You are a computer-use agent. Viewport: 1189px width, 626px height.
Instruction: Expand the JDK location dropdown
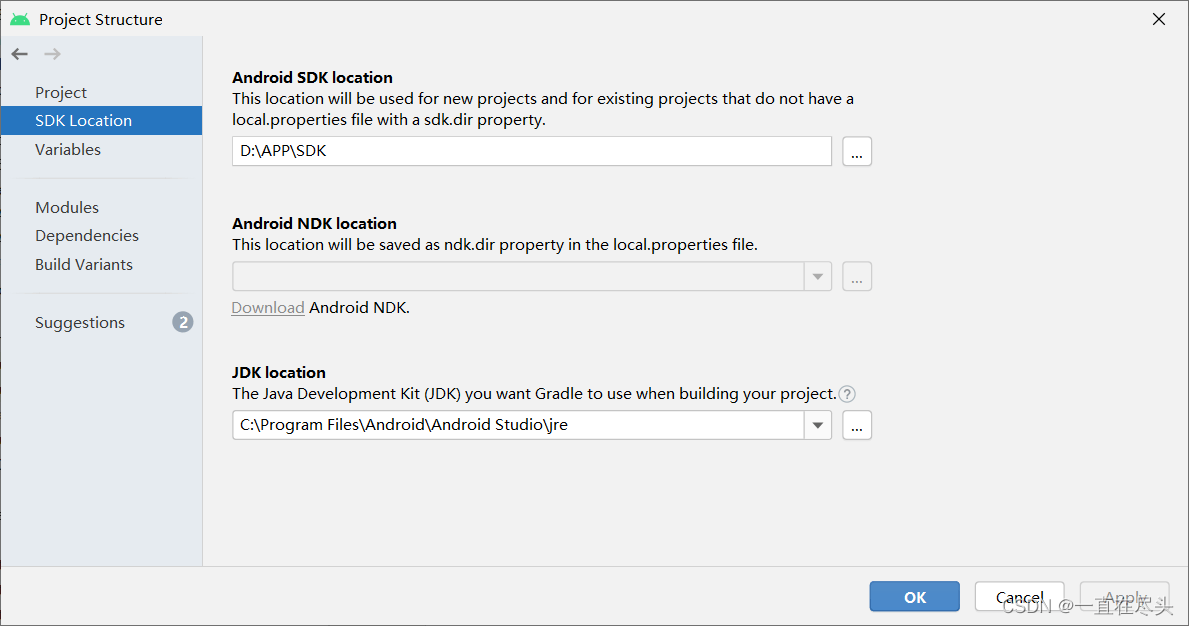pyautogui.click(x=817, y=425)
